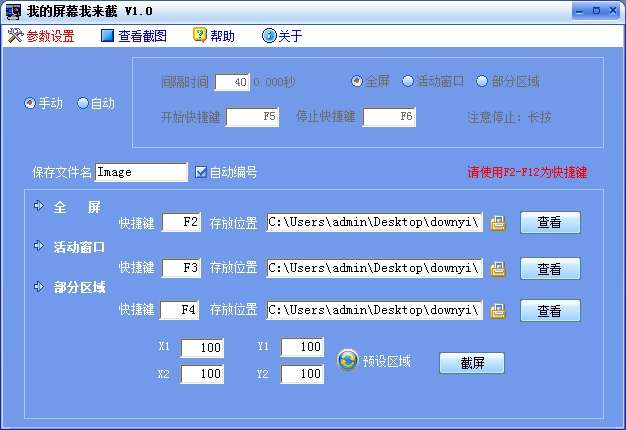Click the arrow icon beside 全 屏

point(39,206)
